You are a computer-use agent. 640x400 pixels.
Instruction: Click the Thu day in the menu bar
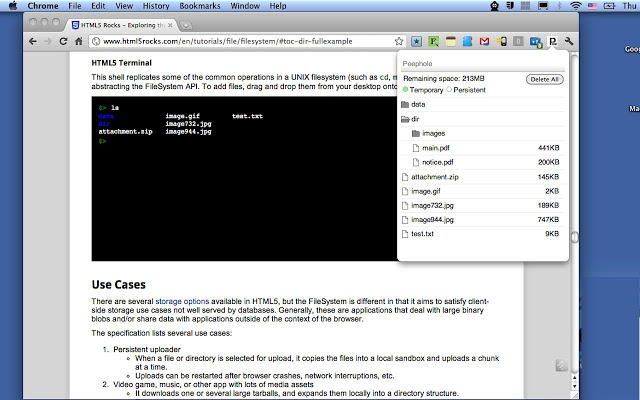[629, 6]
